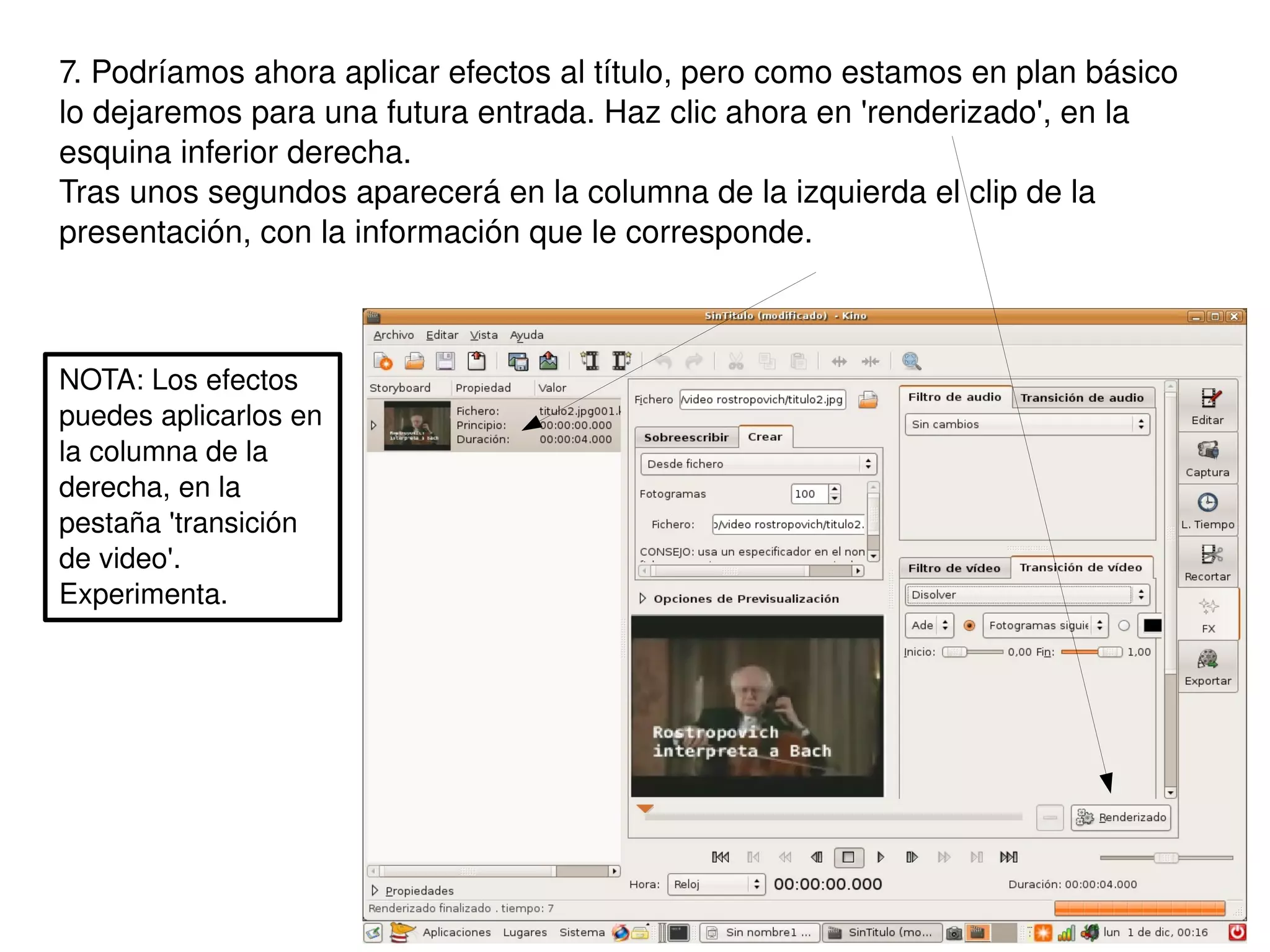
Task: Switch to the Editar mode
Action: pos(1207,406)
